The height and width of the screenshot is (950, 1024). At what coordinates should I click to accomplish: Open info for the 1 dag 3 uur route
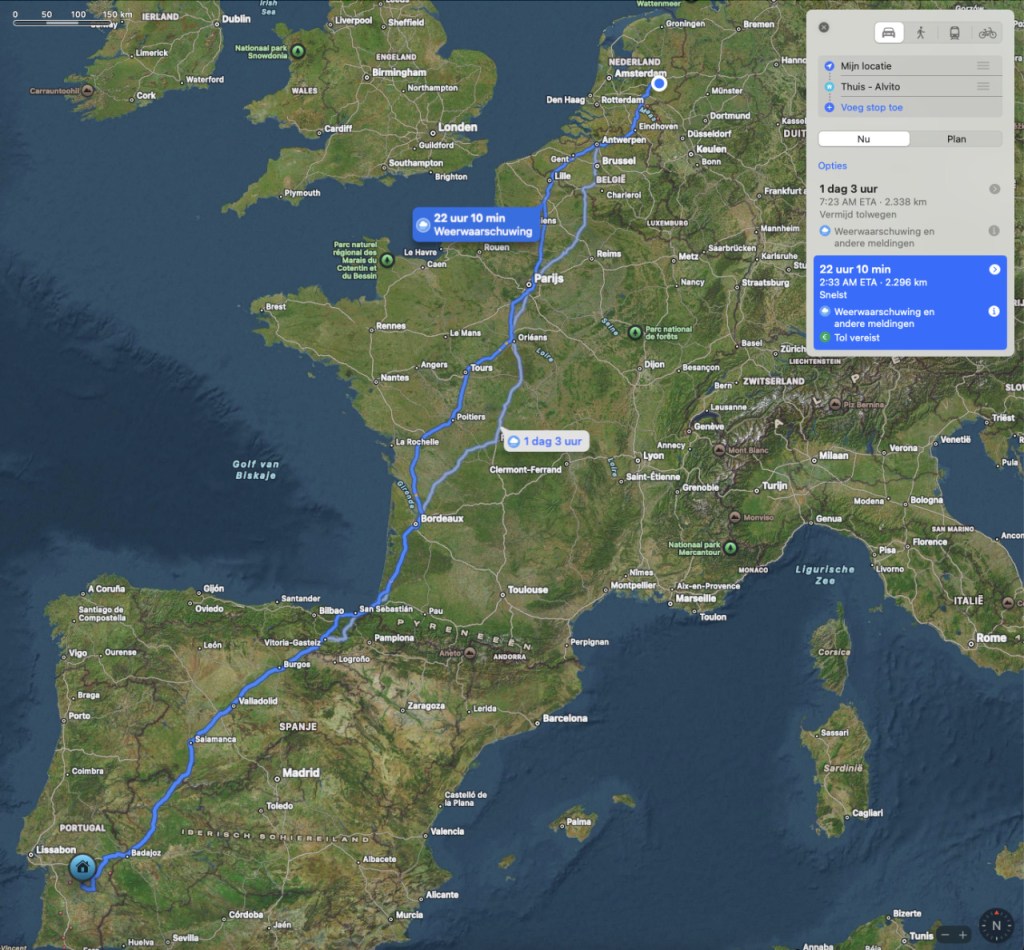click(x=994, y=231)
